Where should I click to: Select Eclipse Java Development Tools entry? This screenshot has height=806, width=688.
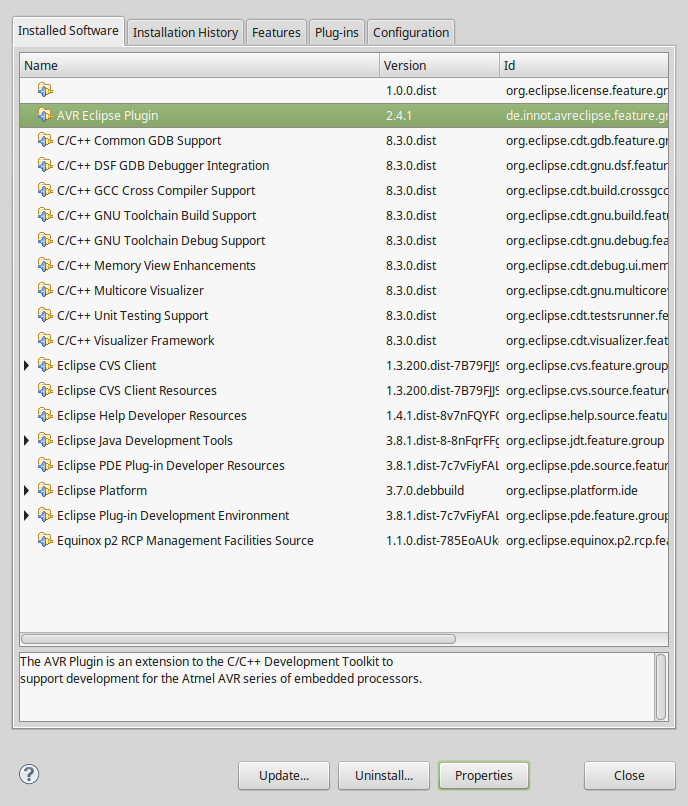pyautogui.click(x=344, y=441)
